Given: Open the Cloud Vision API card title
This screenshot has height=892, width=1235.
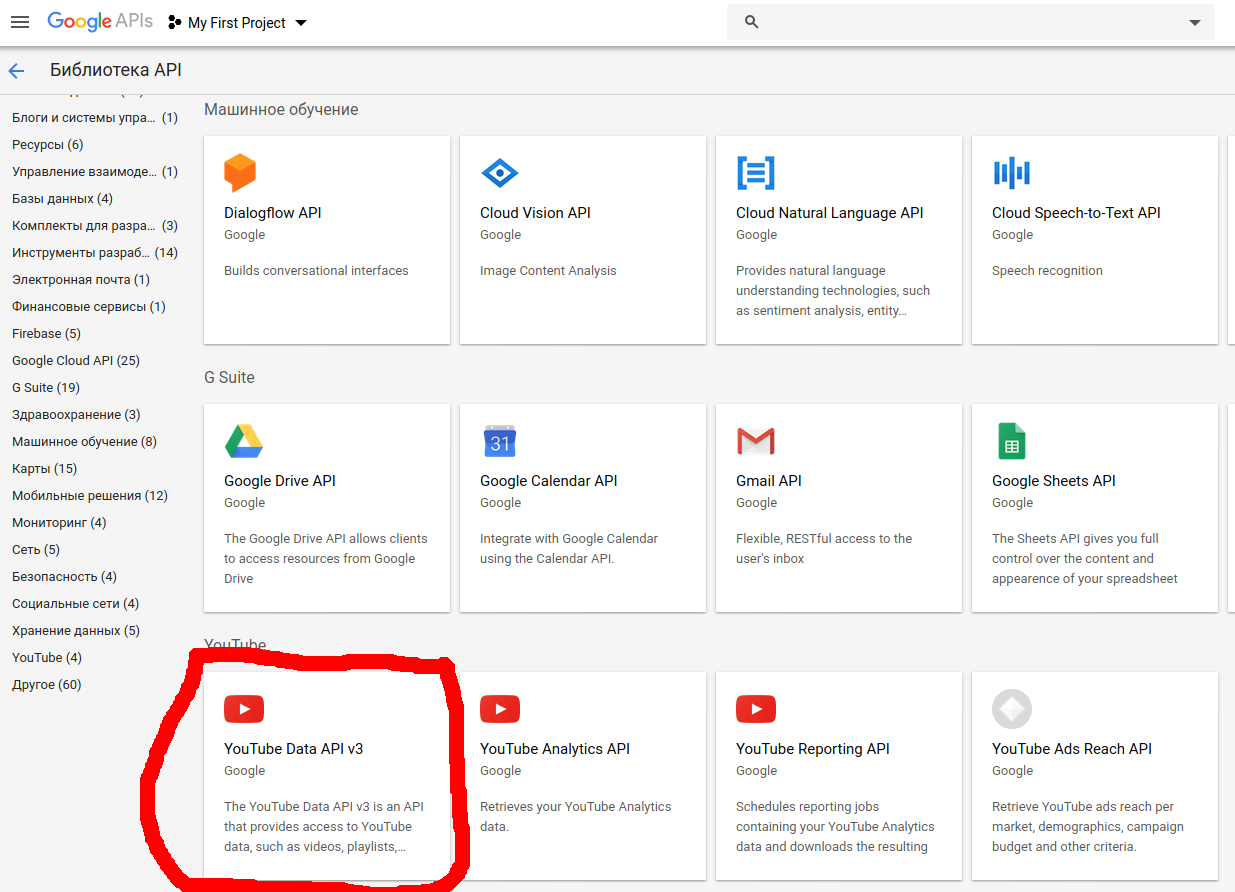Looking at the screenshot, I should 535,213.
